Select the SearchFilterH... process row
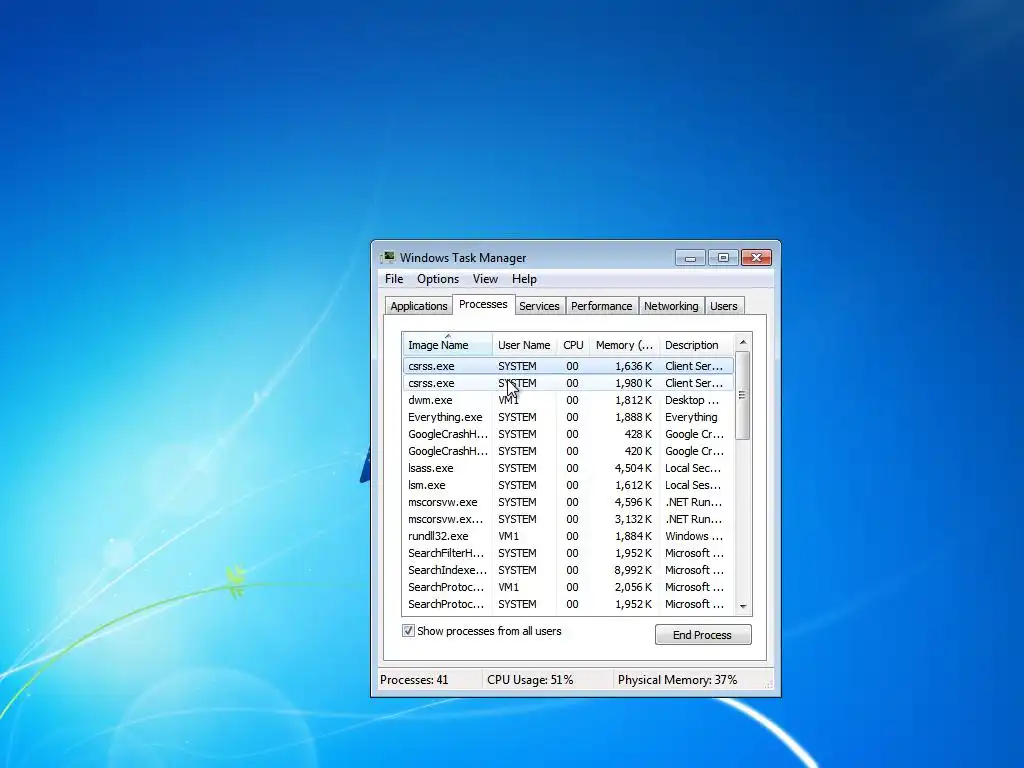 (568, 552)
